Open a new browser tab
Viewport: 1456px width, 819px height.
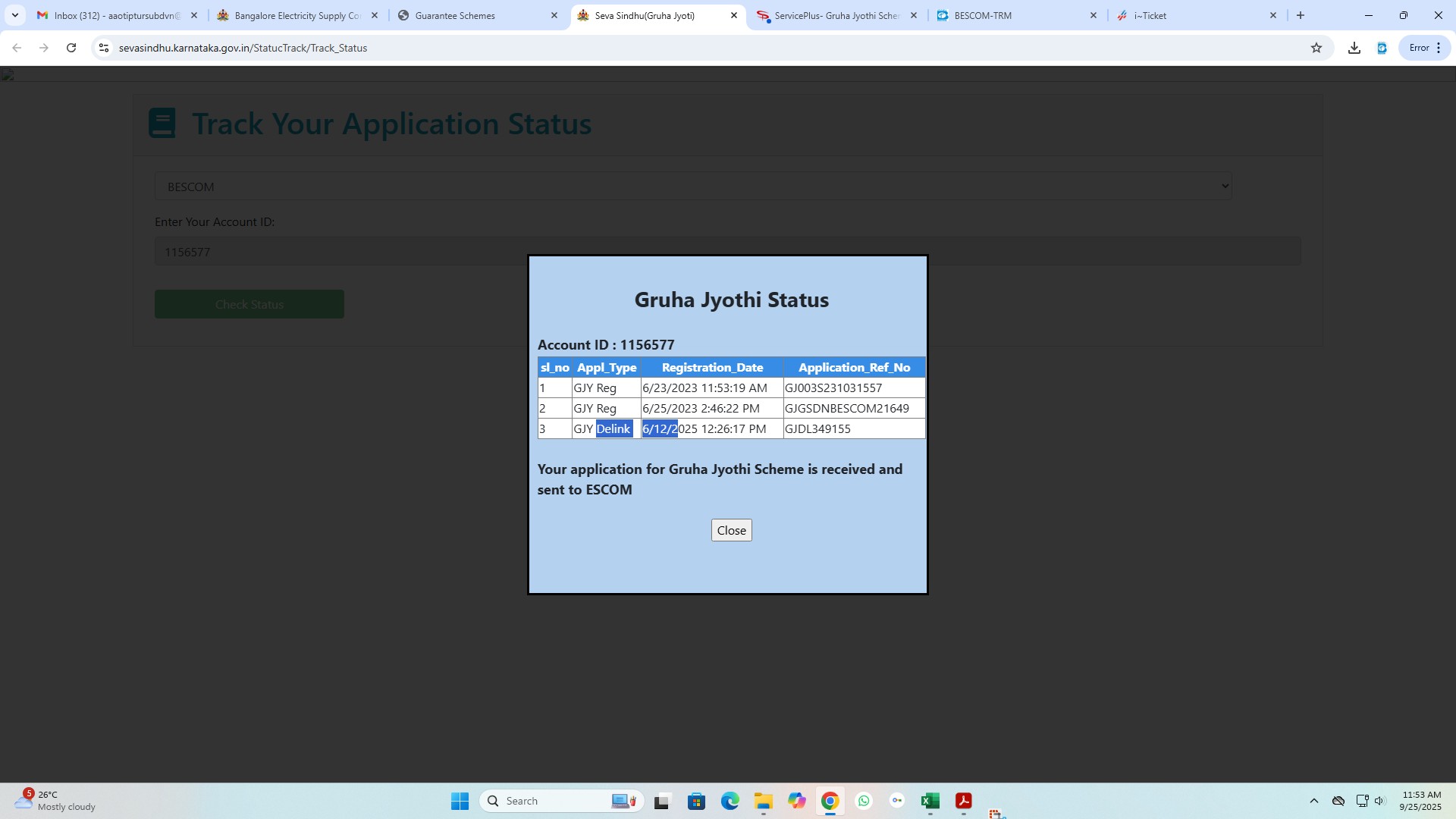[1301, 15]
